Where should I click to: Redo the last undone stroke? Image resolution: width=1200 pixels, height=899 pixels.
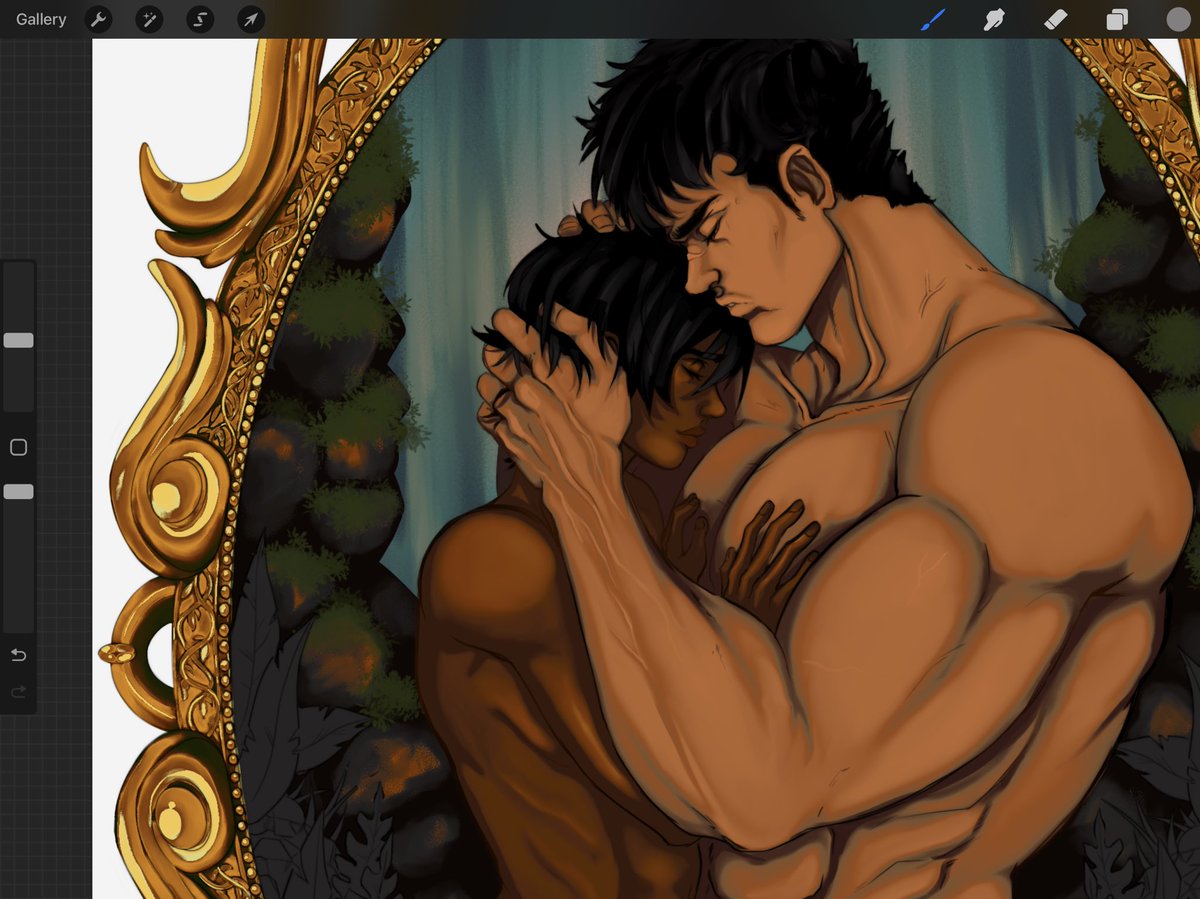18,692
